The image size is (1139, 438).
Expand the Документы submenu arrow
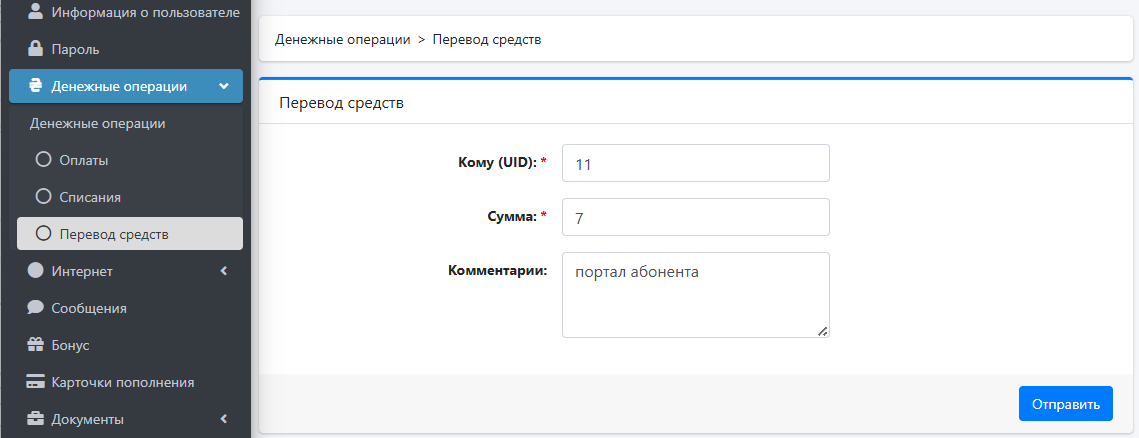coord(224,419)
